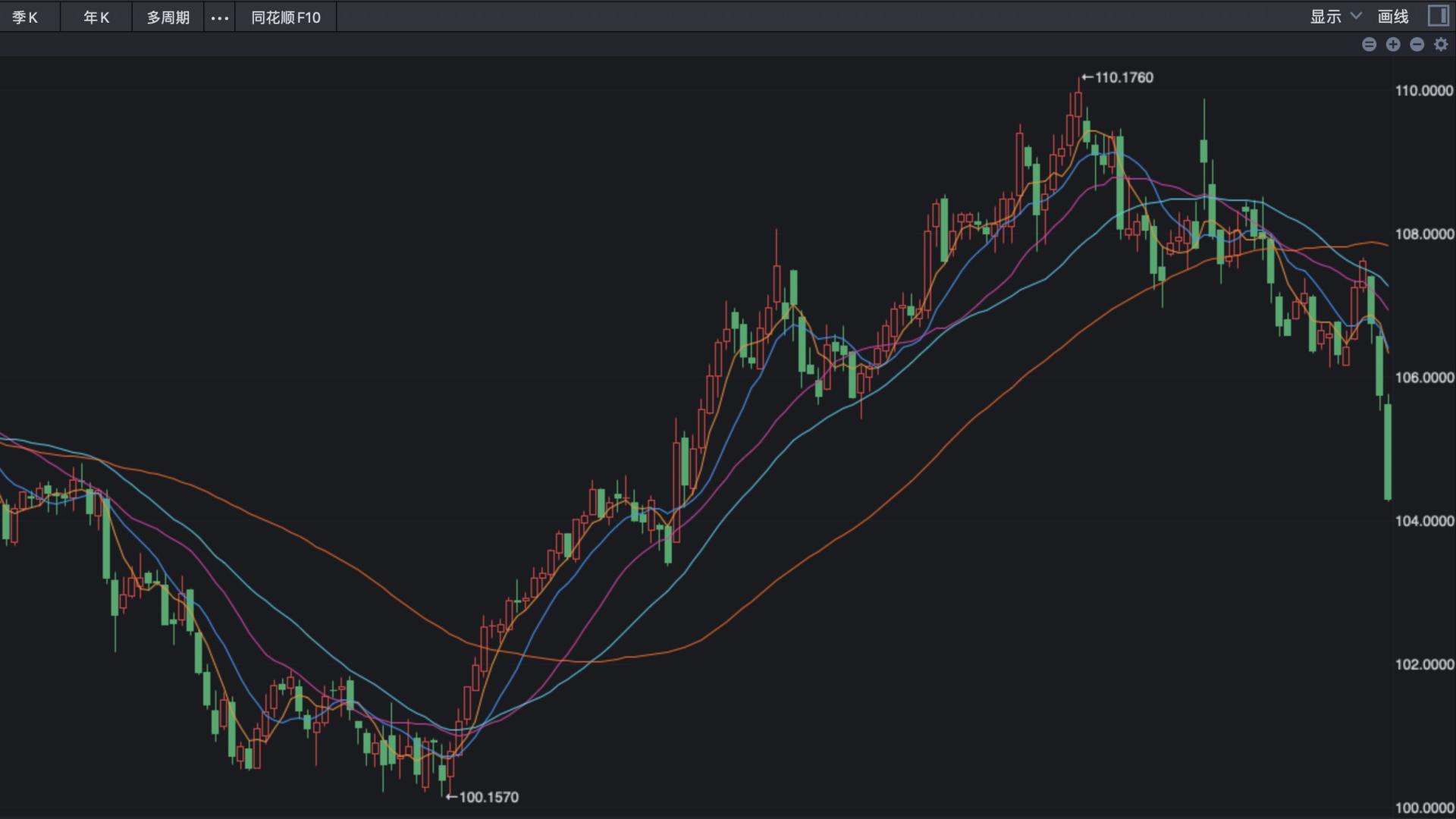Click the equal-sign reset zoom icon
1456x819 pixels.
pos(1369,45)
